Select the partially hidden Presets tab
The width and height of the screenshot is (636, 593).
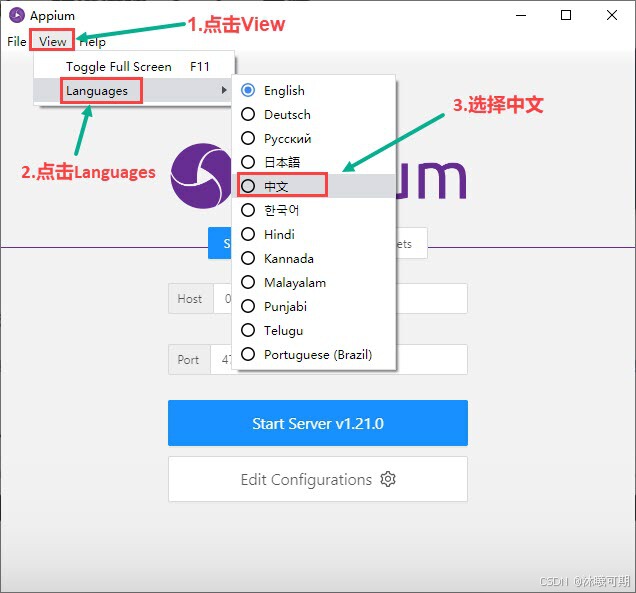point(411,243)
